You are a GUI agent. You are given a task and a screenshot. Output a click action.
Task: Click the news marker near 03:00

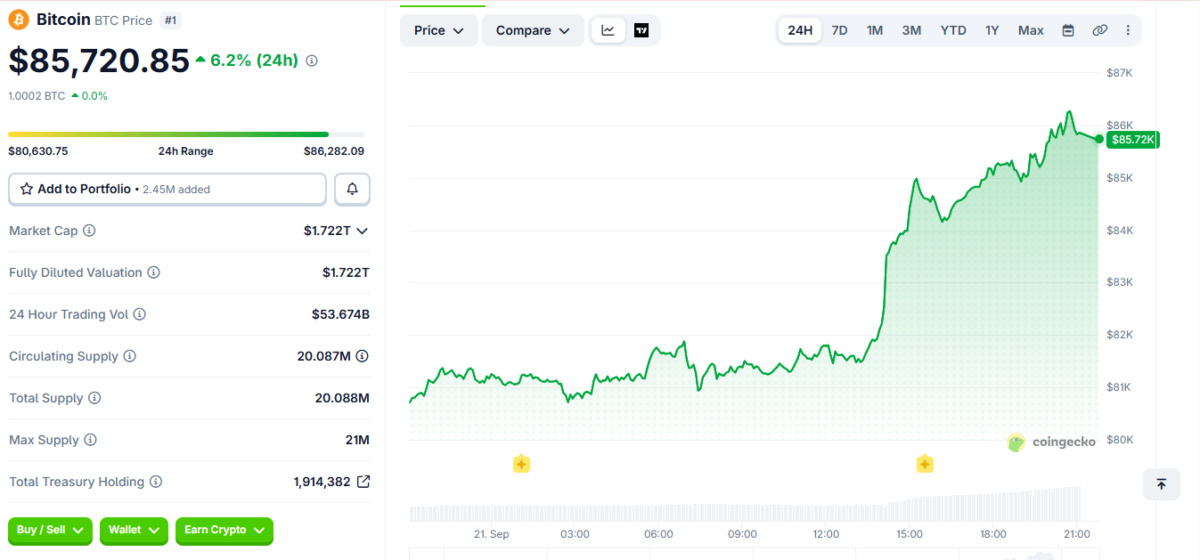point(521,464)
